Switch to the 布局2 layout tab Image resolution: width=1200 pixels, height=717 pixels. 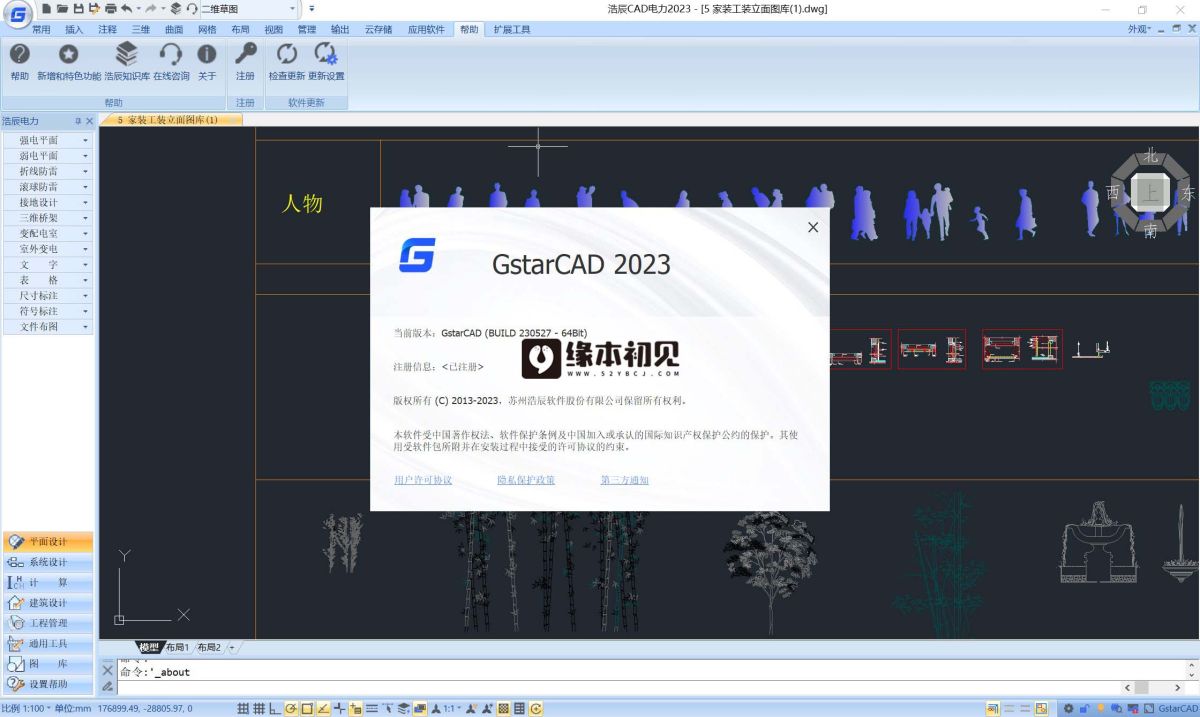[209, 648]
